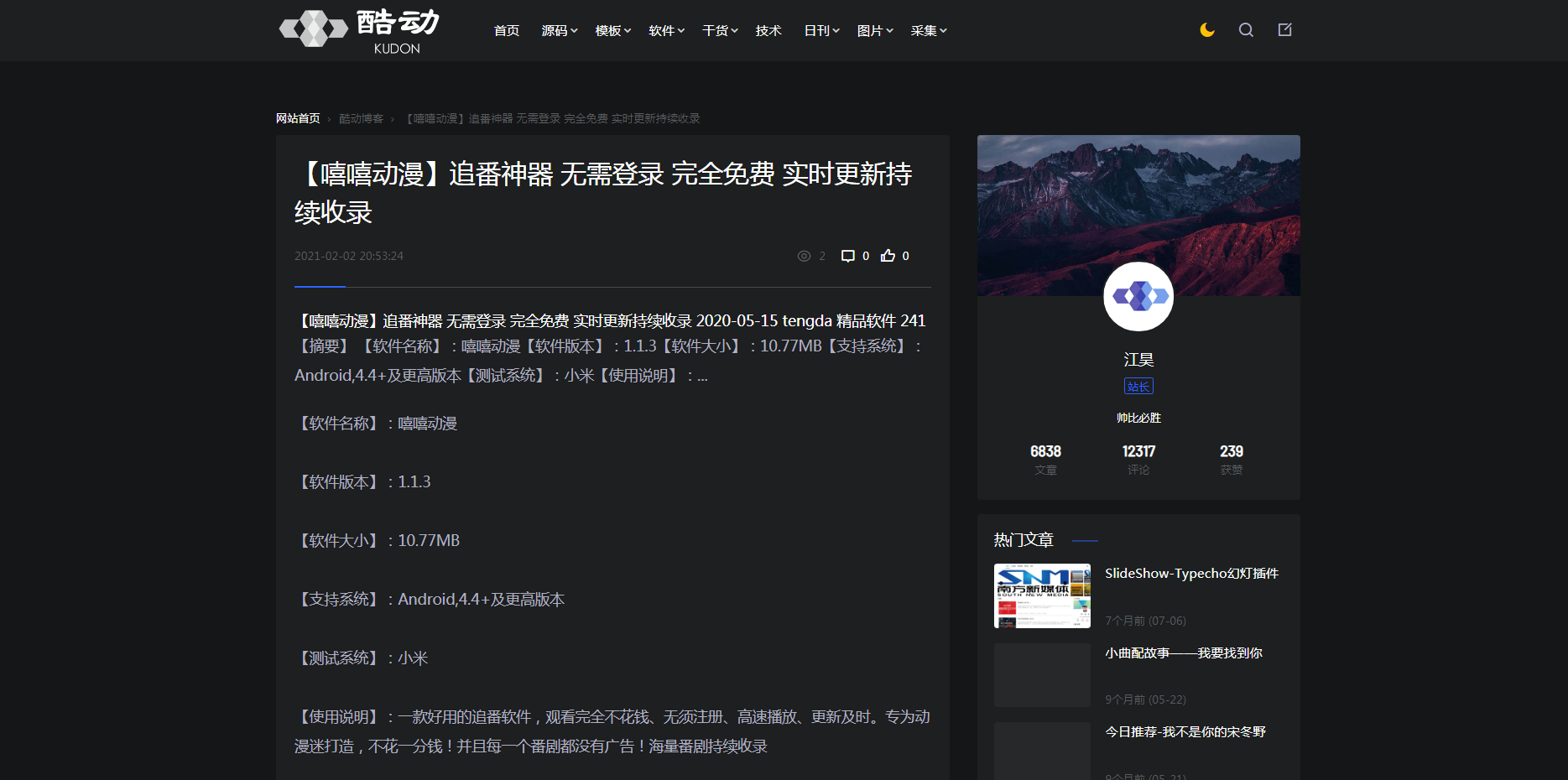Click the KUDON site logo
The image size is (1568, 780).
(360, 30)
